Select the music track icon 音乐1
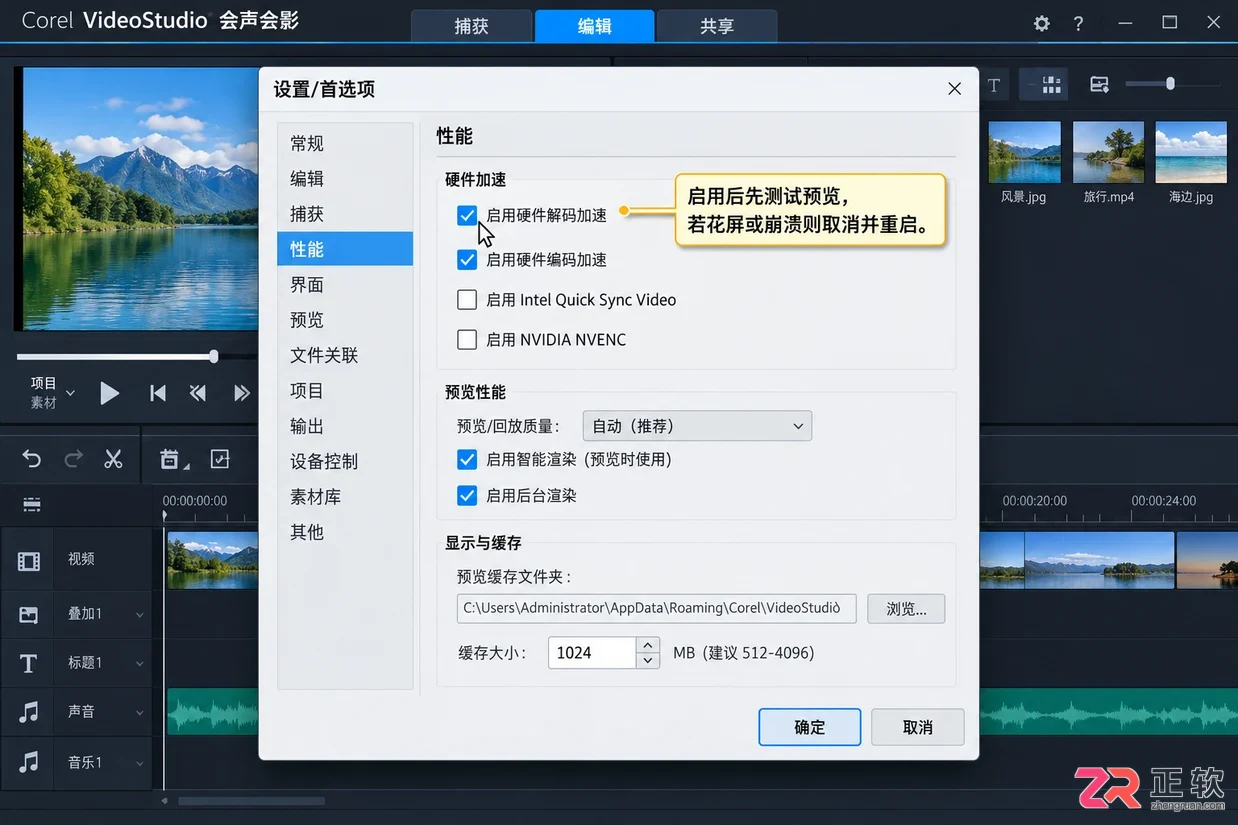The height and width of the screenshot is (825, 1238). point(29,762)
